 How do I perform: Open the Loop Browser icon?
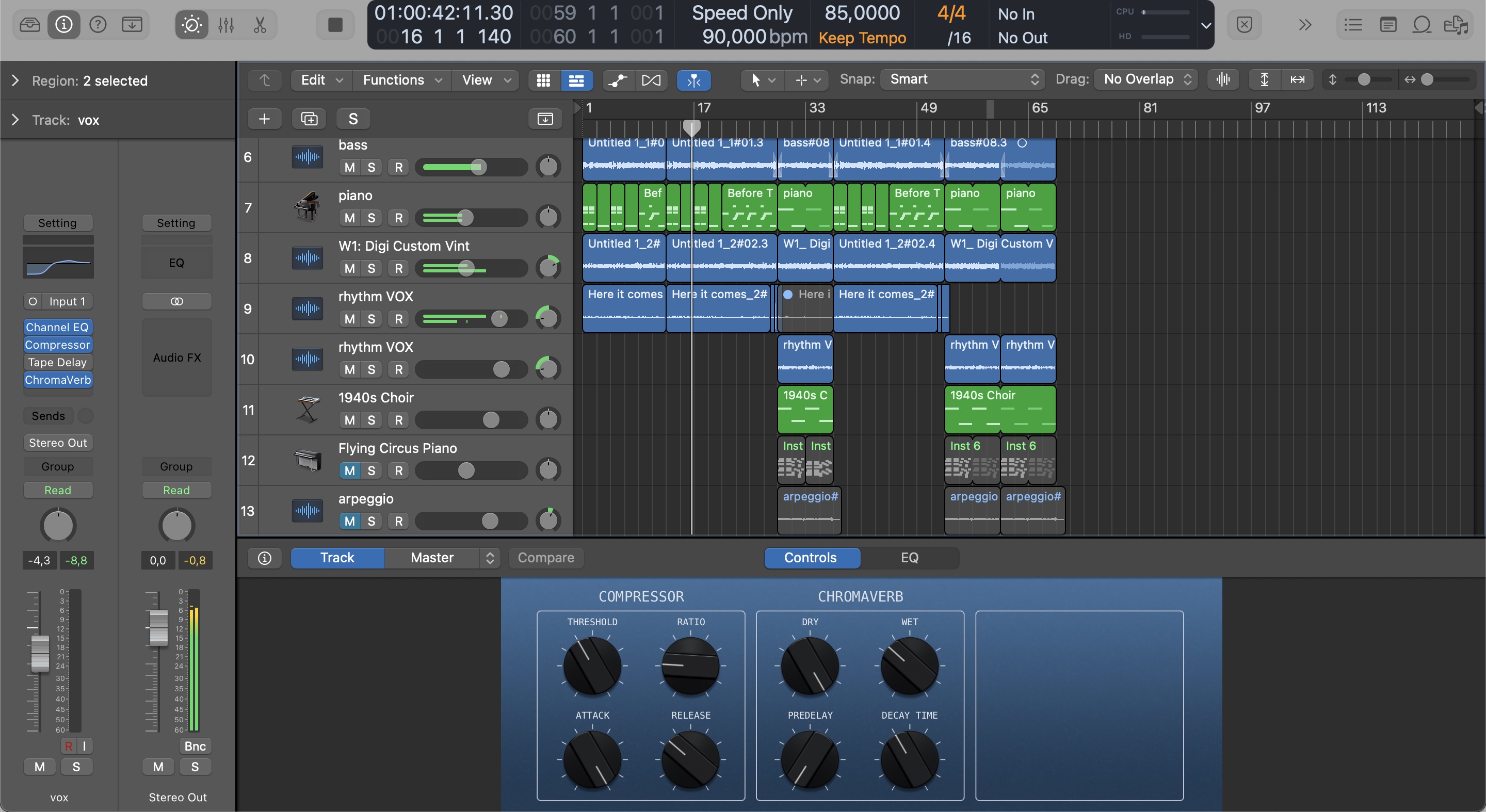[x=1422, y=24]
